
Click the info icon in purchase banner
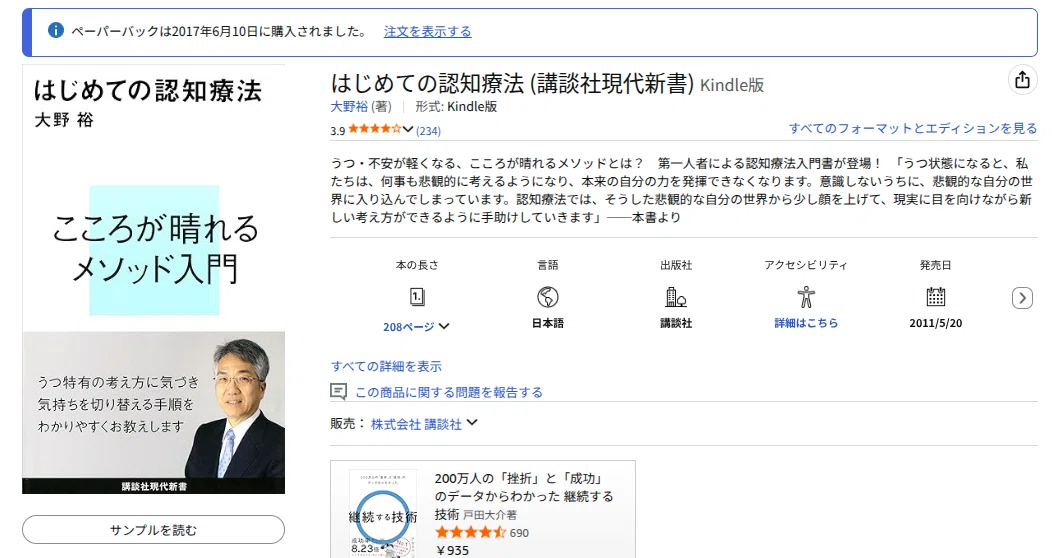tap(56, 30)
